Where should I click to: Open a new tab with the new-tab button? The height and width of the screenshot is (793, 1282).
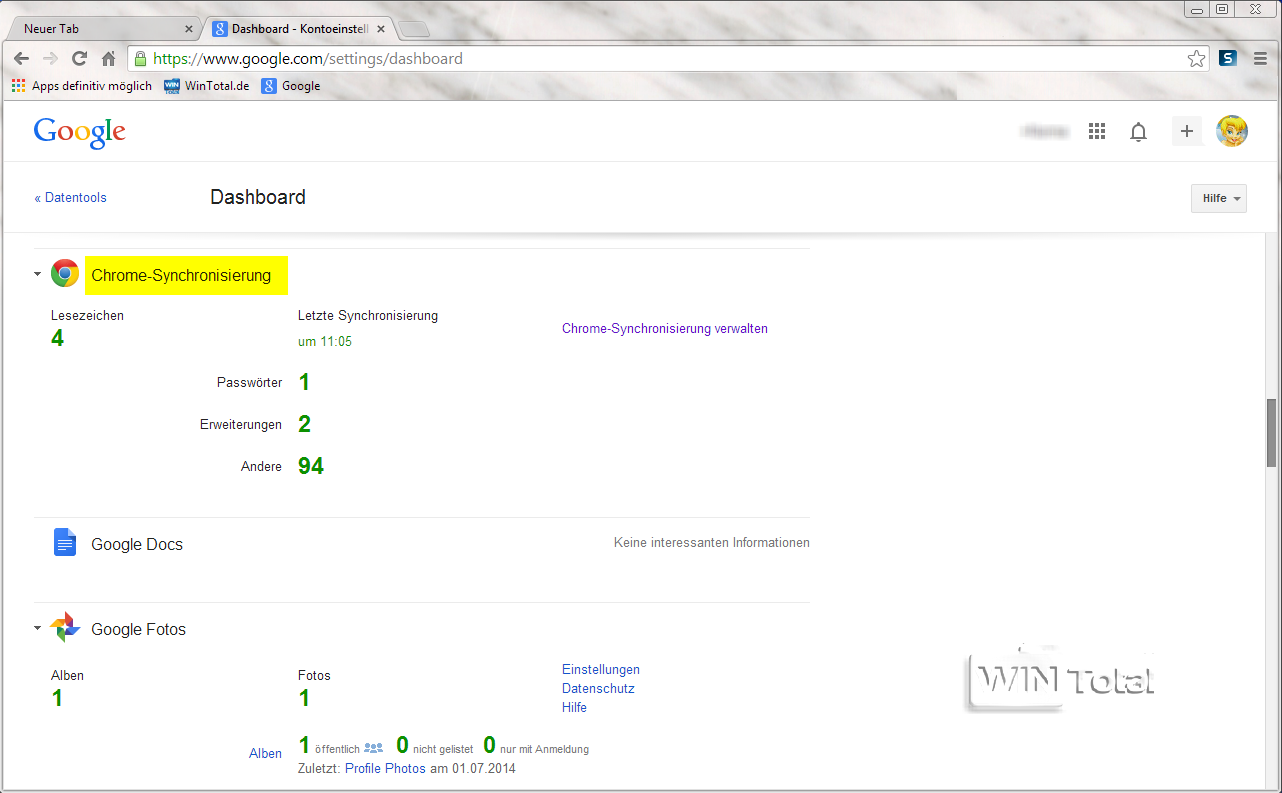pos(414,29)
